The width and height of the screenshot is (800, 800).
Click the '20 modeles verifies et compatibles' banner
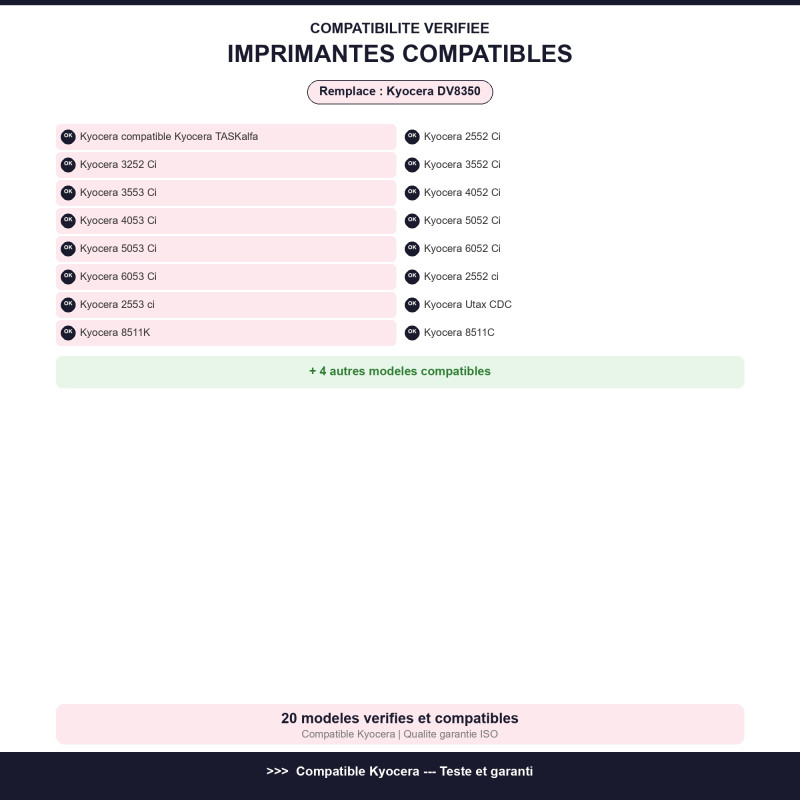click(400, 724)
